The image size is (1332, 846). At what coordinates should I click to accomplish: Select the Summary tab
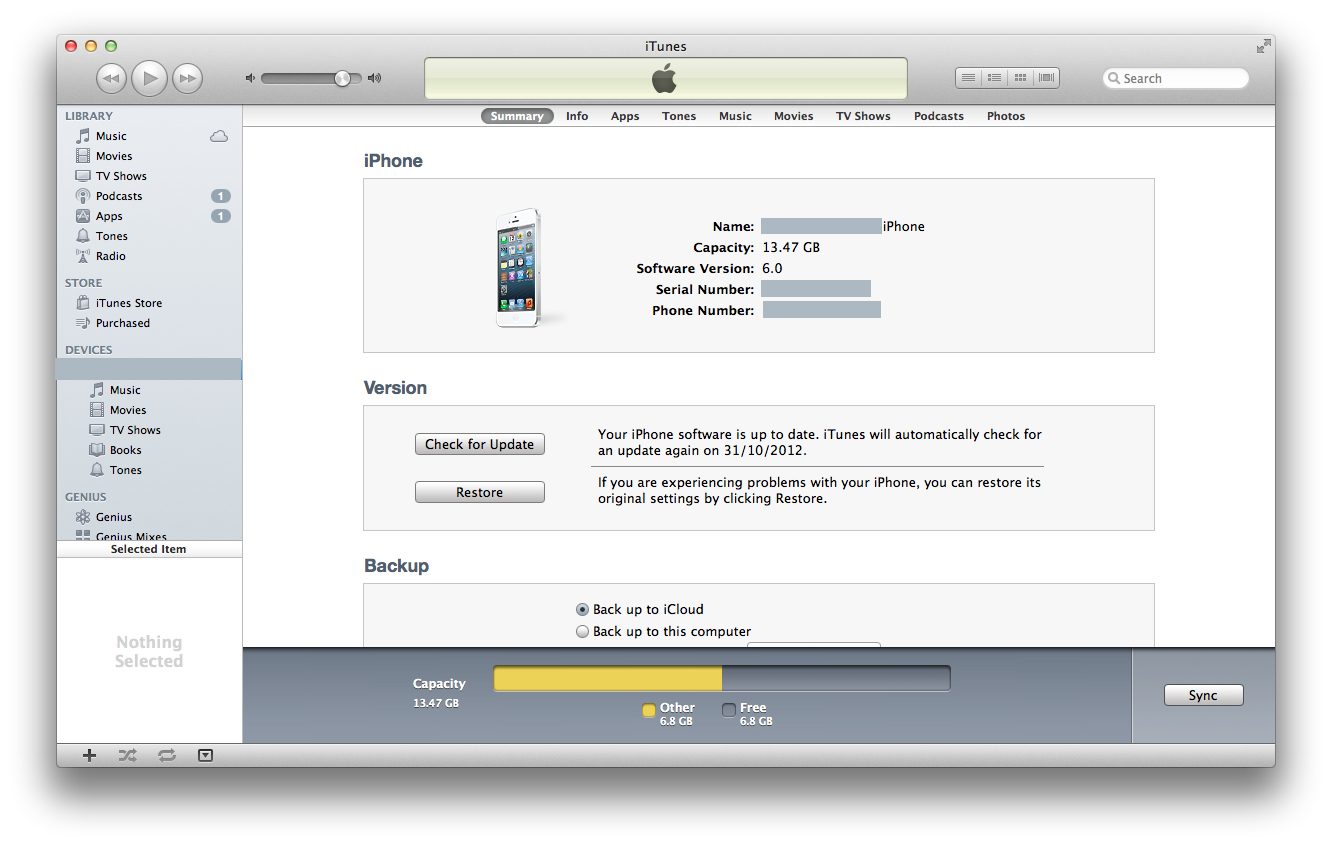click(517, 116)
